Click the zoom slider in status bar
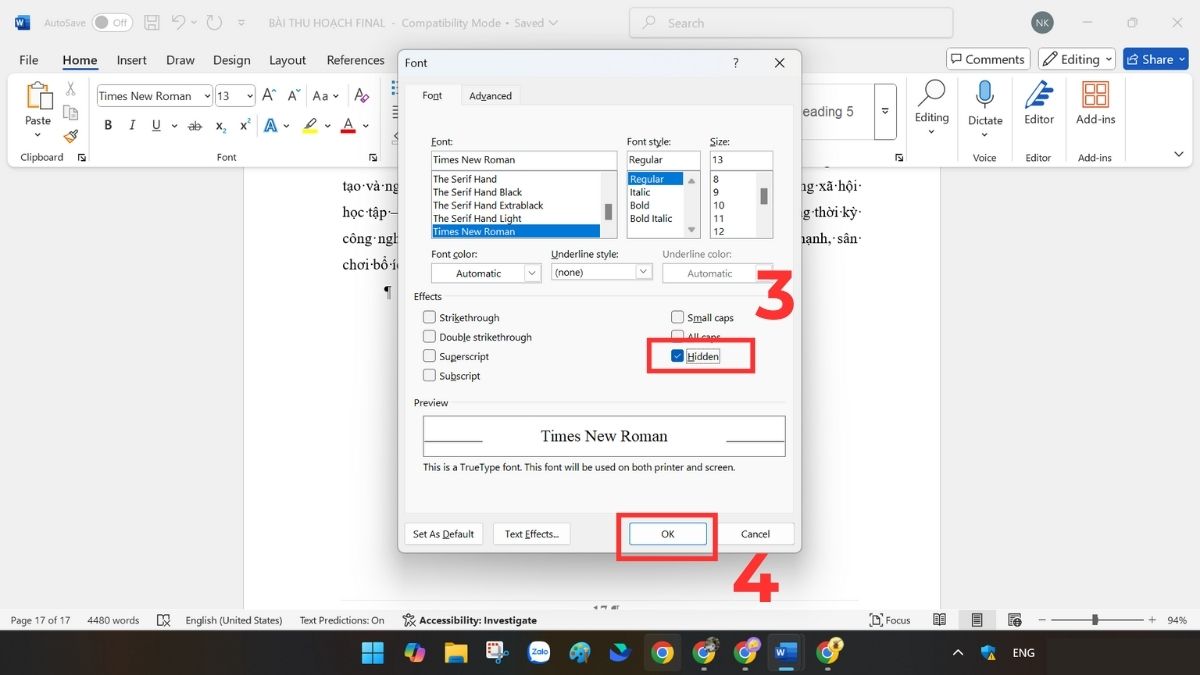Viewport: 1200px width, 675px height. pyautogui.click(x=1095, y=620)
